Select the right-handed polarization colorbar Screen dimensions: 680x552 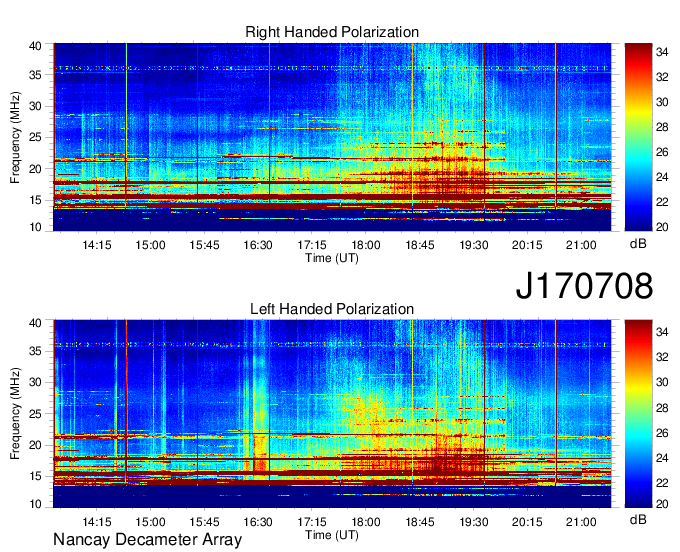pyautogui.click(x=638, y=137)
